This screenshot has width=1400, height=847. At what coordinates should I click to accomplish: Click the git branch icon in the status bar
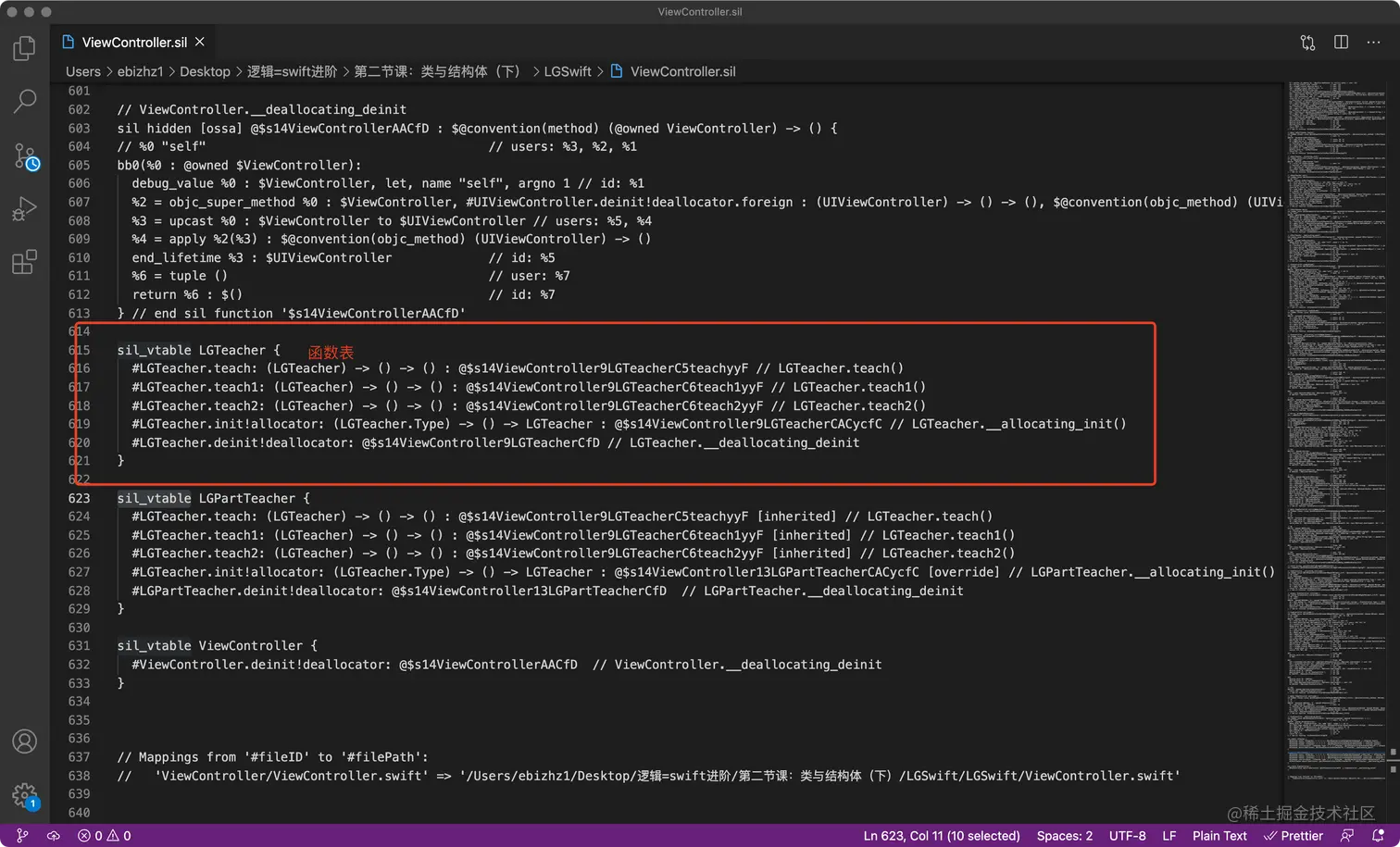click(23, 836)
